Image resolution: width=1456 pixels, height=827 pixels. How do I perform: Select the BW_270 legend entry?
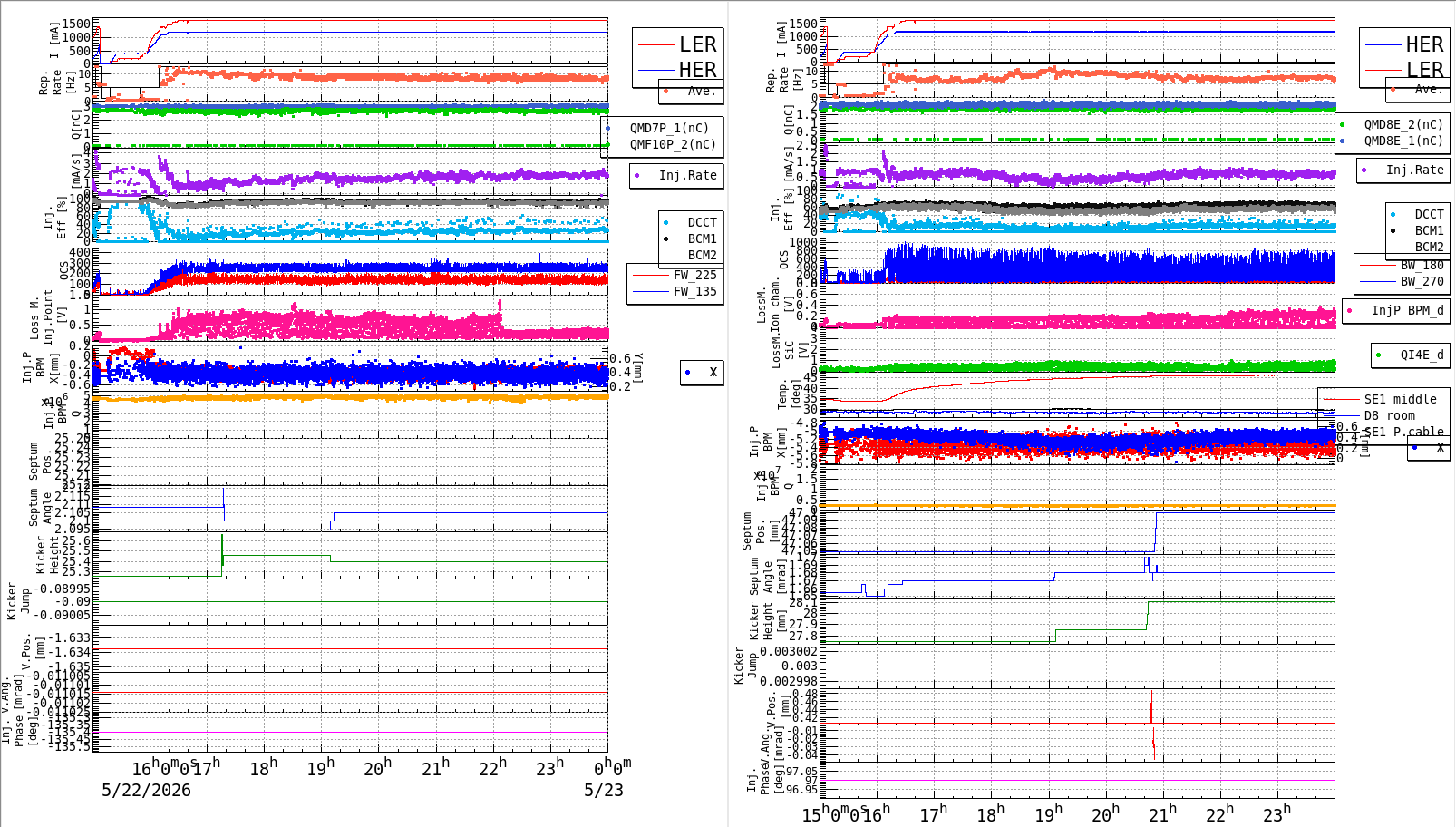click(x=1422, y=281)
